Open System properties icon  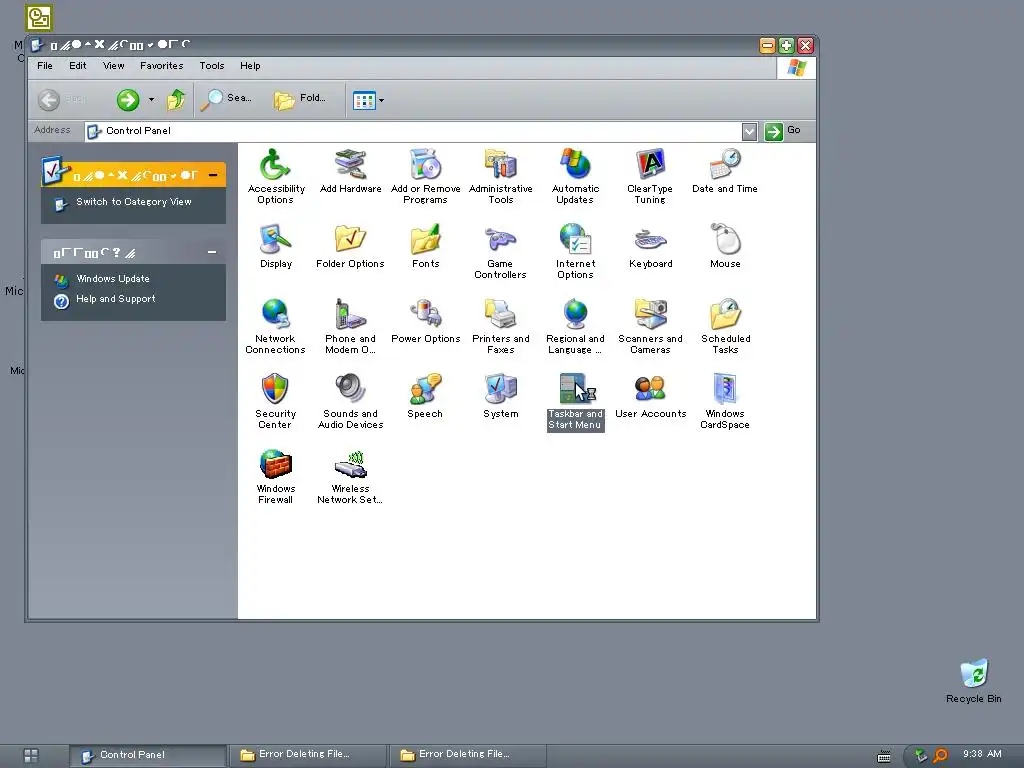pyautogui.click(x=501, y=396)
